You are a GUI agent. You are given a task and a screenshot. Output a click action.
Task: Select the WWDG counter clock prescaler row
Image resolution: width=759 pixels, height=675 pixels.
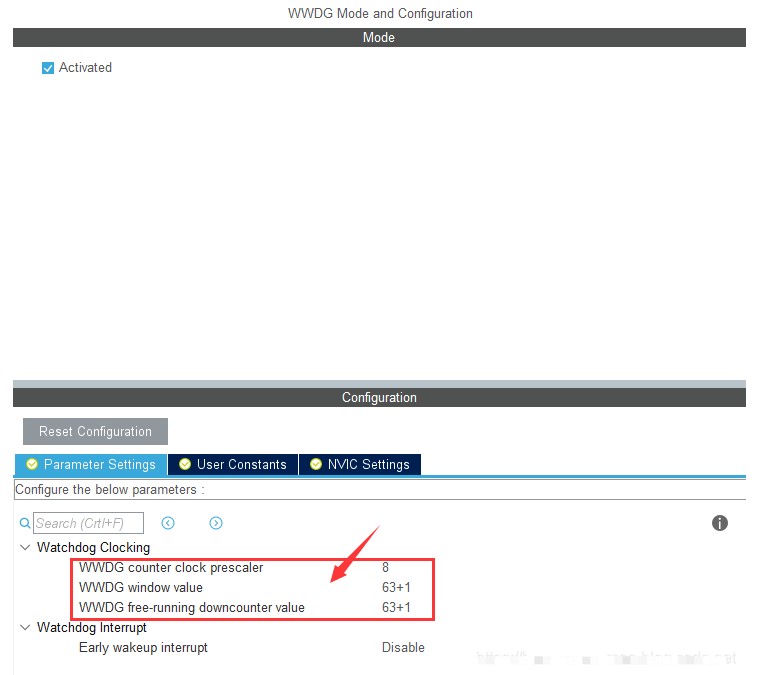point(171,568)
